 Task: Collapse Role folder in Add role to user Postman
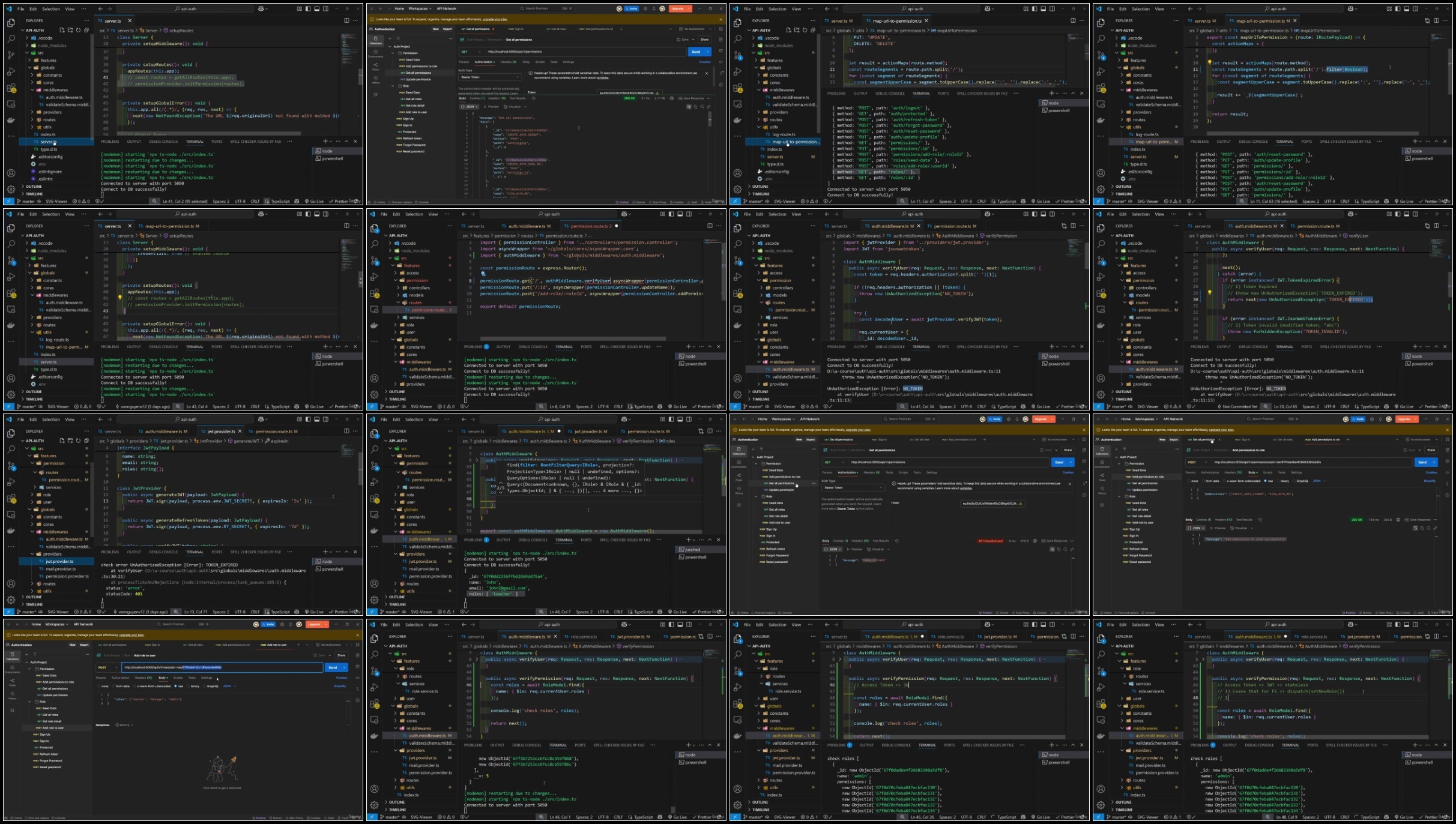29,702
